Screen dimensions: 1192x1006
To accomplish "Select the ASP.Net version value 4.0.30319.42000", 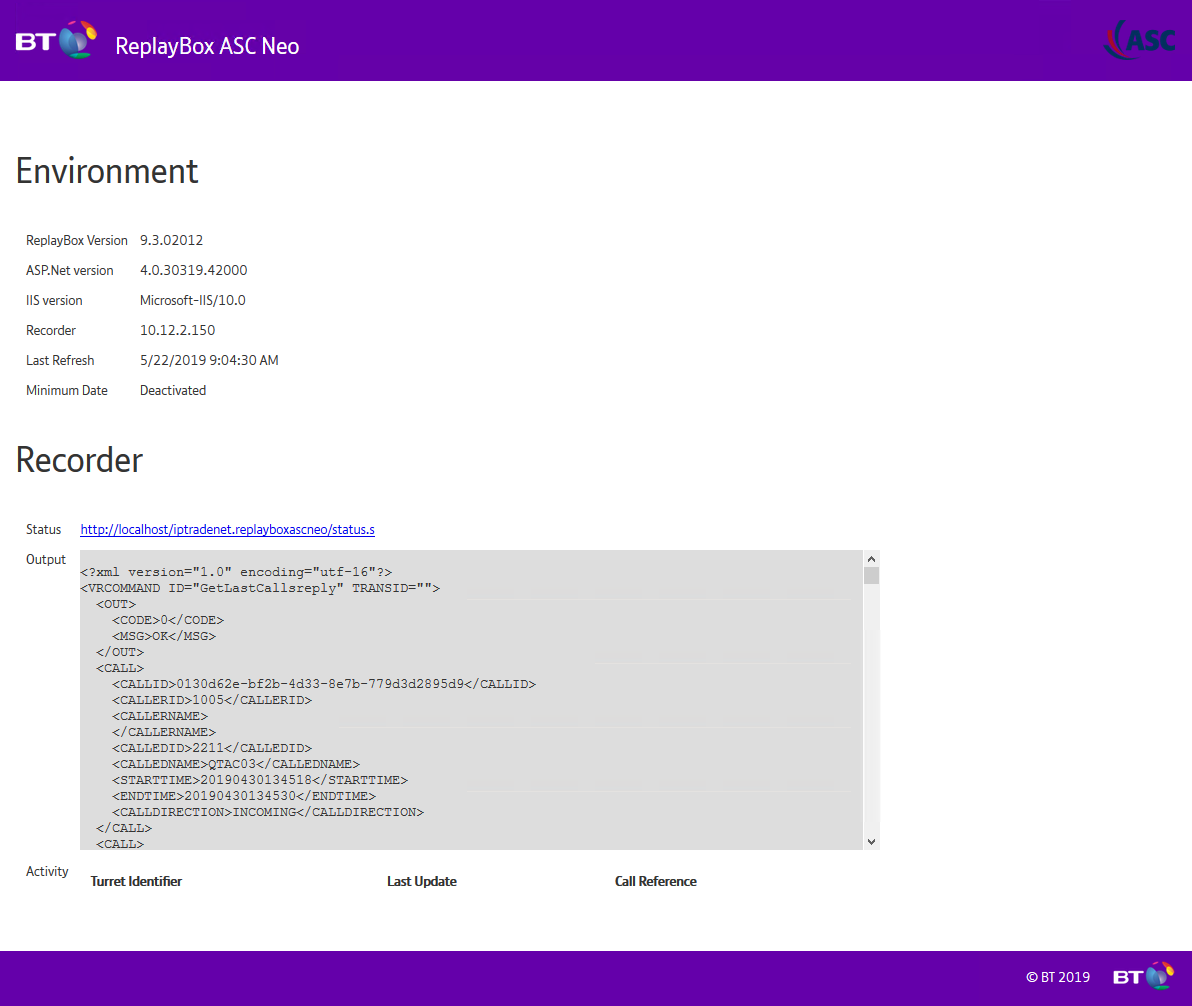I will tap(193, 270).
